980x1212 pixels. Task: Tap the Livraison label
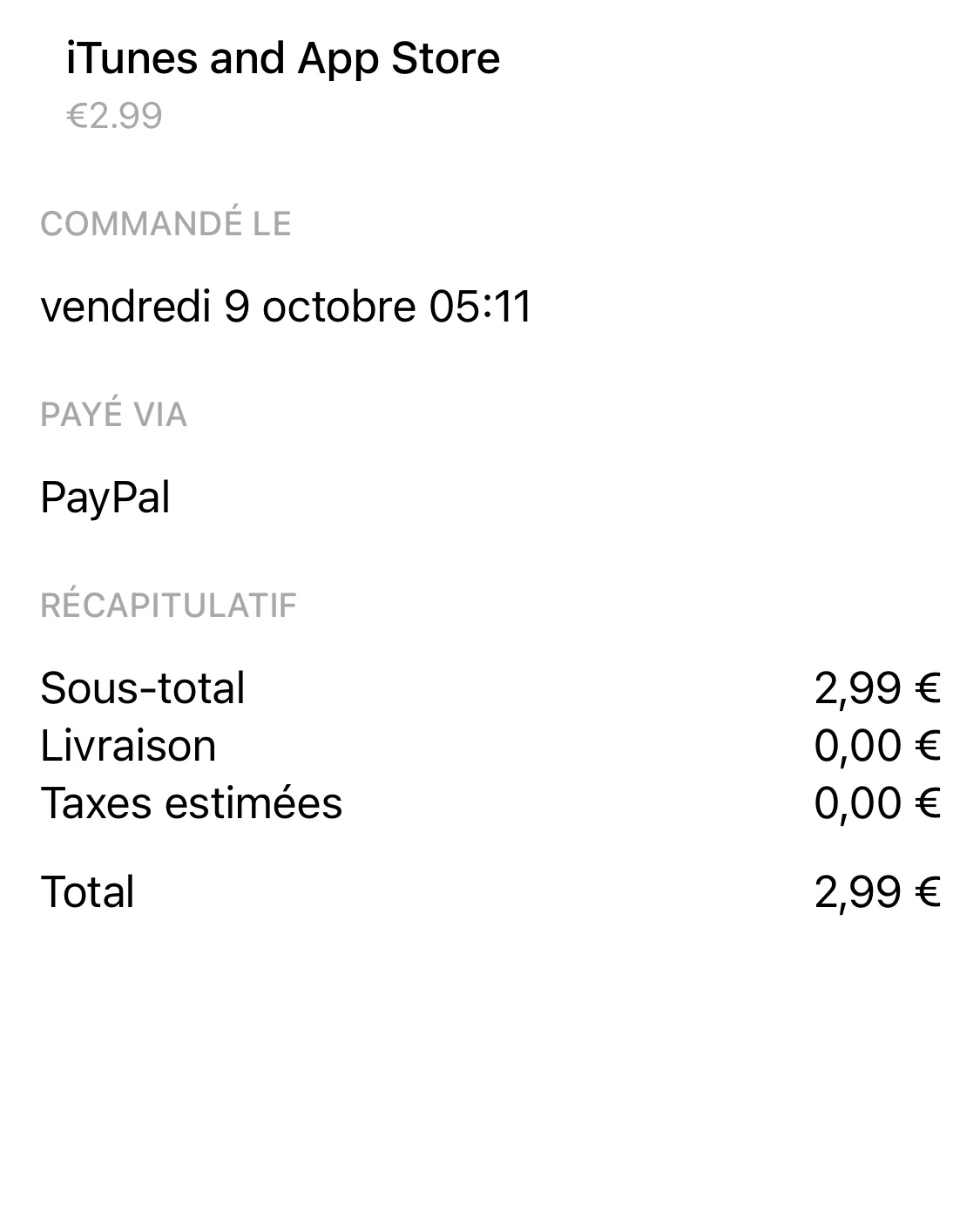tap(128, 746)
